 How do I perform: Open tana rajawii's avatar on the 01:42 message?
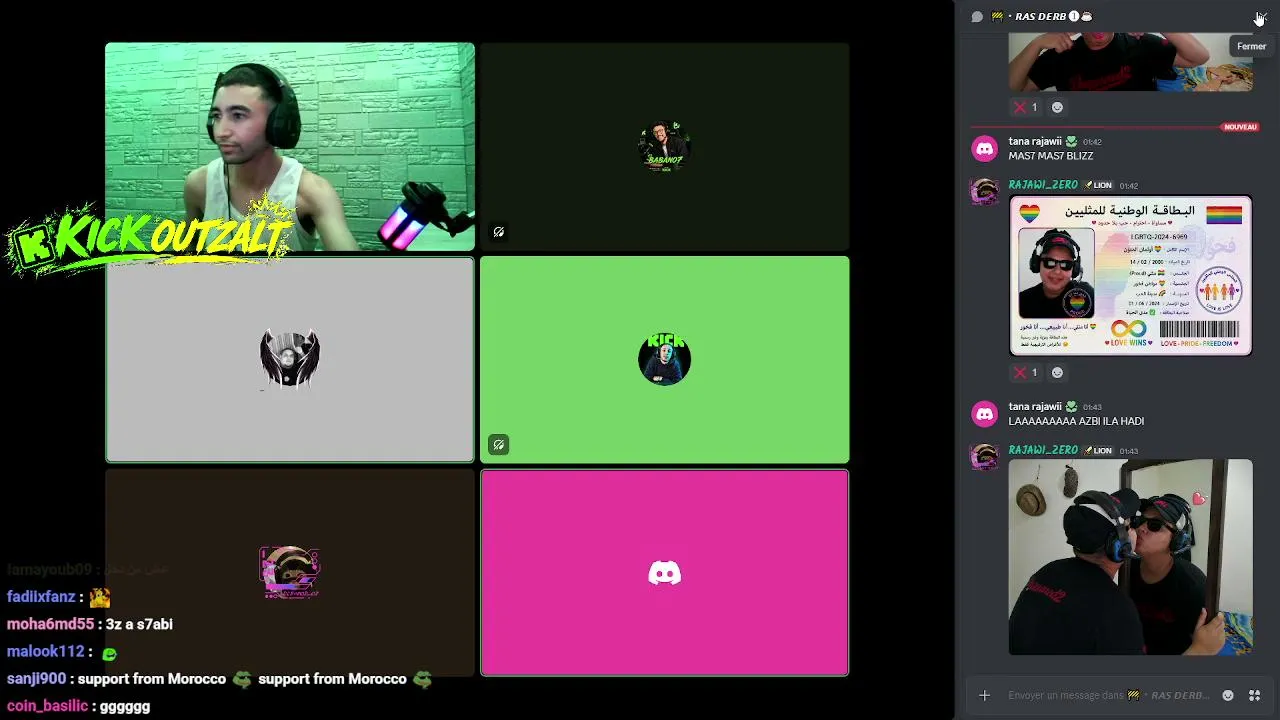click(985, 149)
